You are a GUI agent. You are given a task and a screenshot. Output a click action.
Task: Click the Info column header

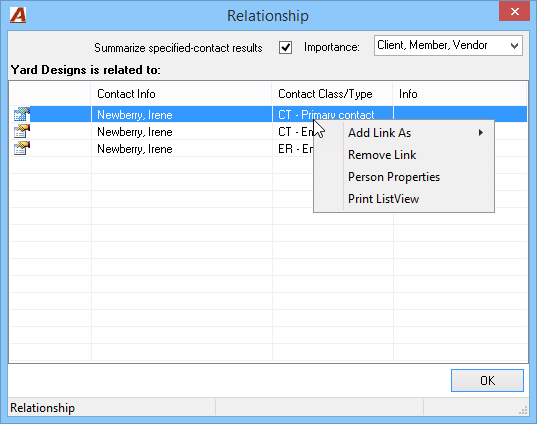[460, 94]
